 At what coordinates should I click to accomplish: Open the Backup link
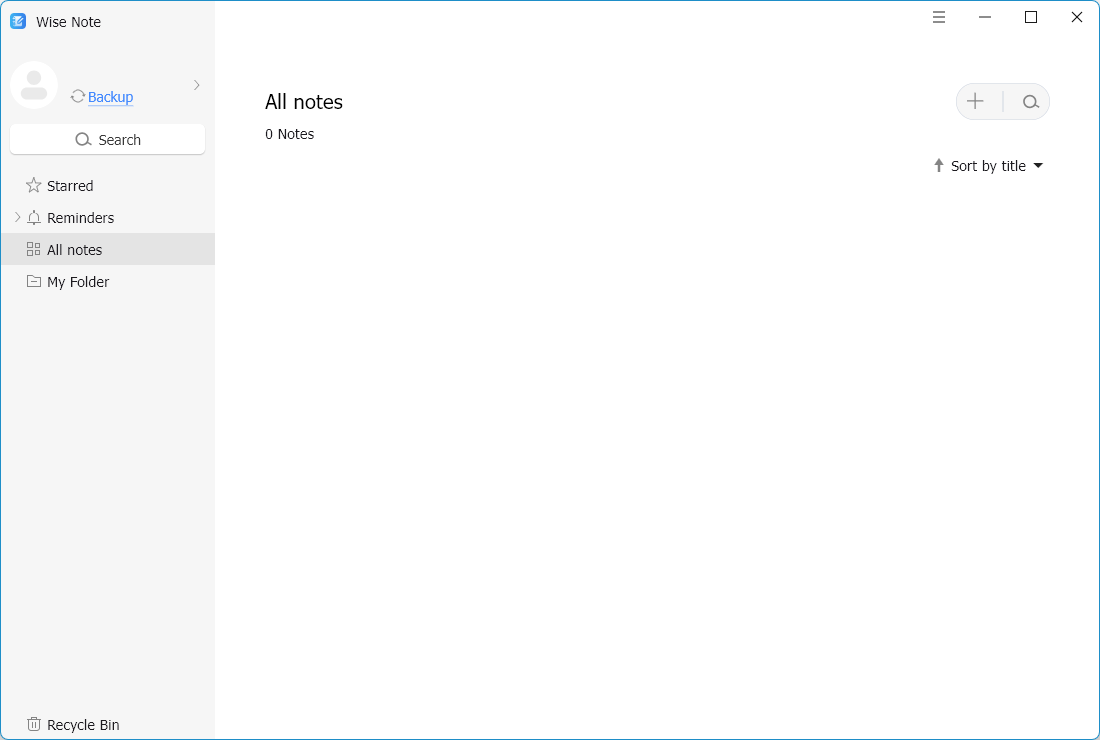pyautogui.click(x=110, y=97)
